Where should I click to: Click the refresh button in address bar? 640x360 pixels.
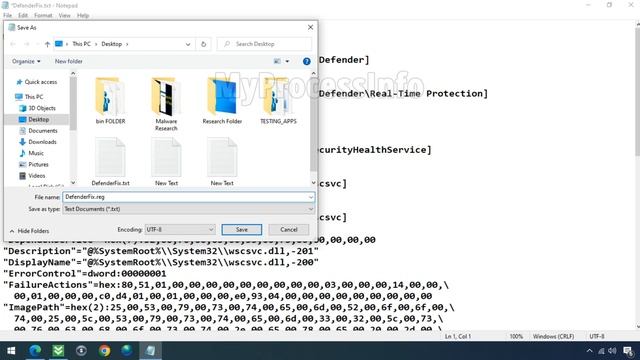(203, 44)
